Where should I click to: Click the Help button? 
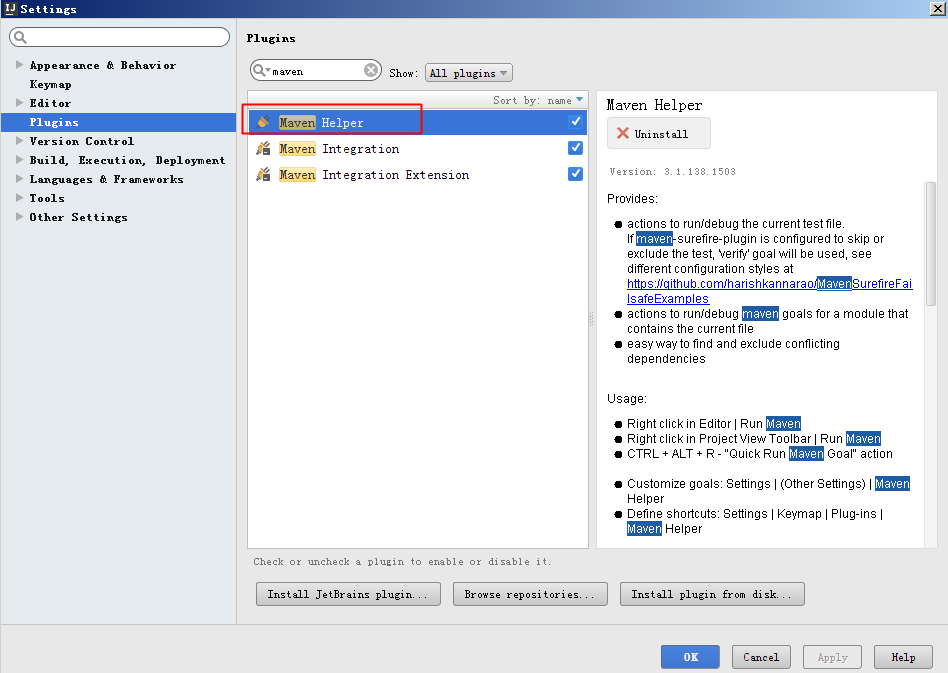[903, 657]
